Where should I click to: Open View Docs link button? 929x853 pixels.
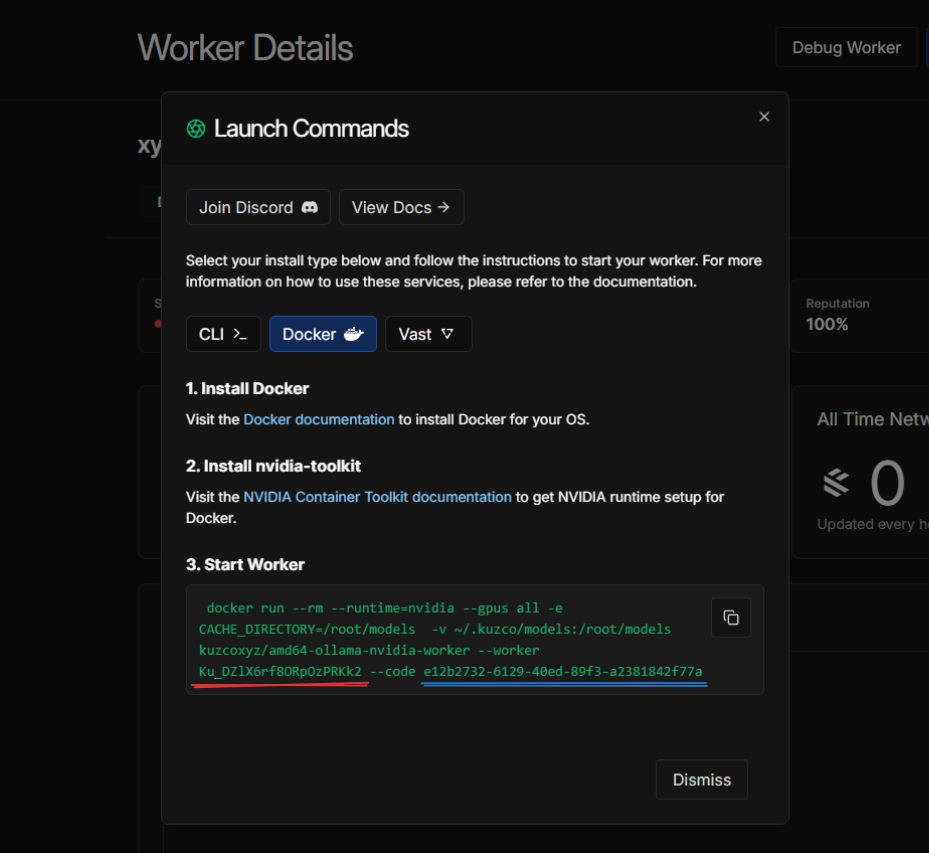pos(401,207)
